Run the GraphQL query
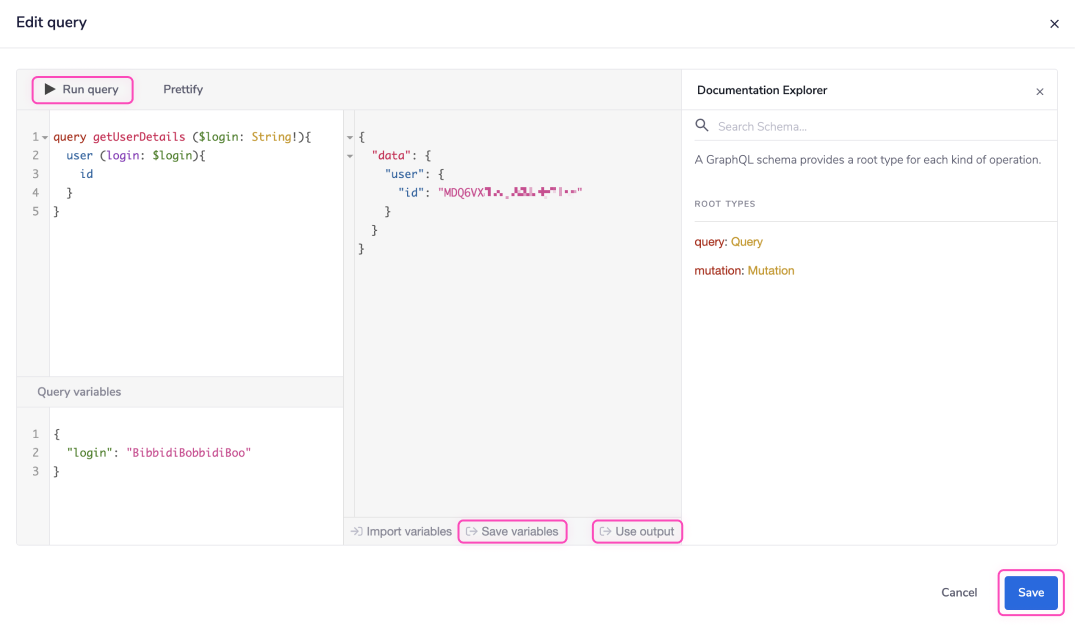 click(82, 89)
